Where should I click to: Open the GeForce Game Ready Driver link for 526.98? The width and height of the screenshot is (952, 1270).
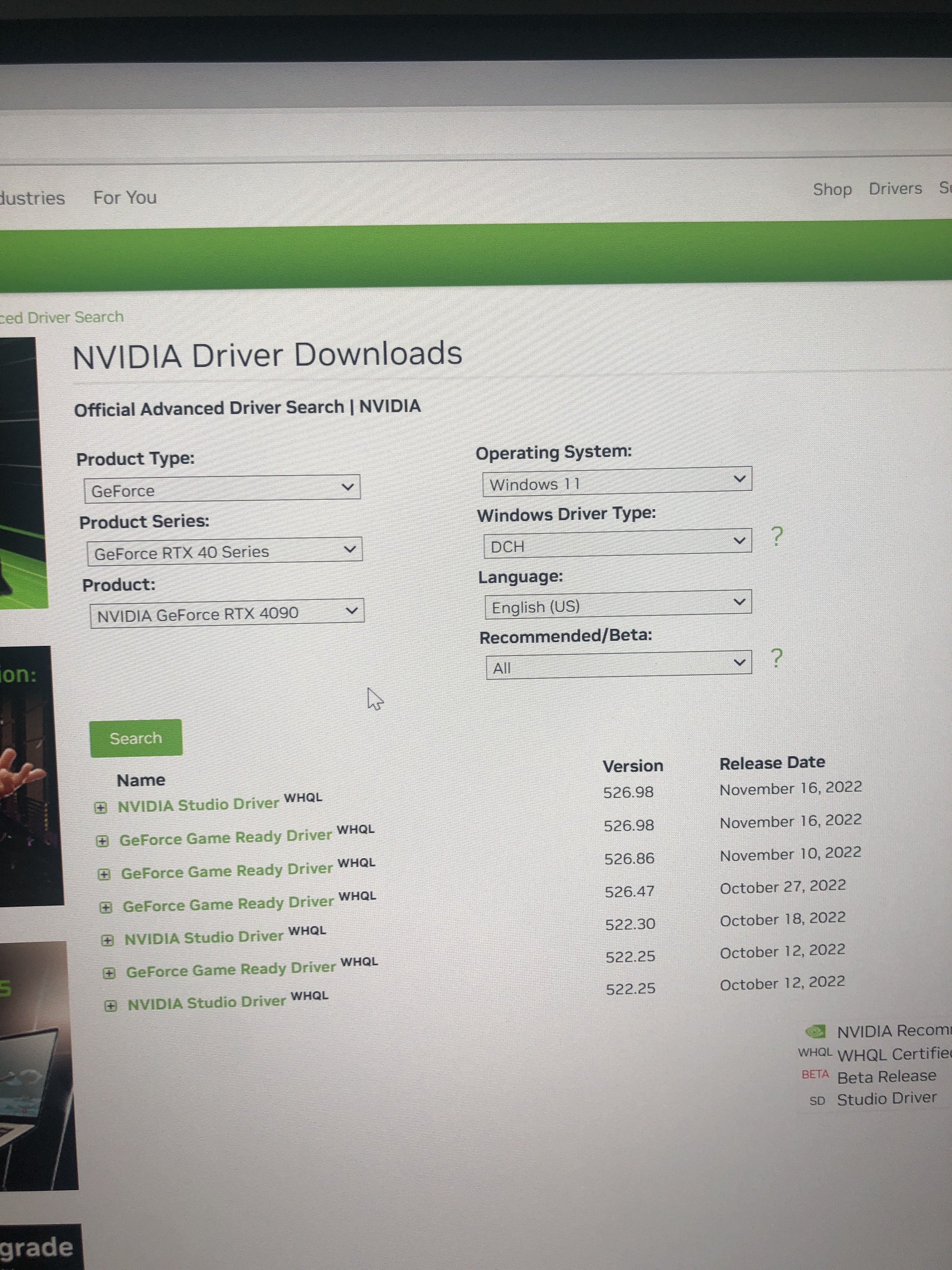pos(225,838)
